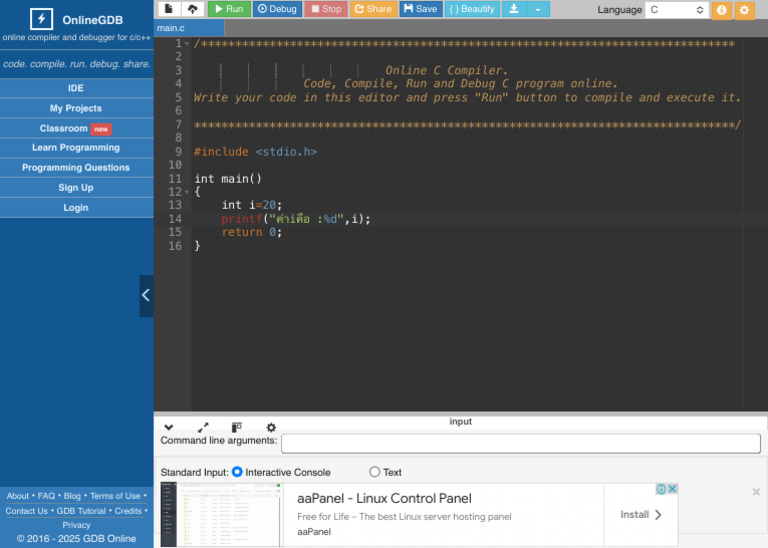Expand the download options dropdown arrow
This screenshot has height=548, width=768.
pos(538,9)
